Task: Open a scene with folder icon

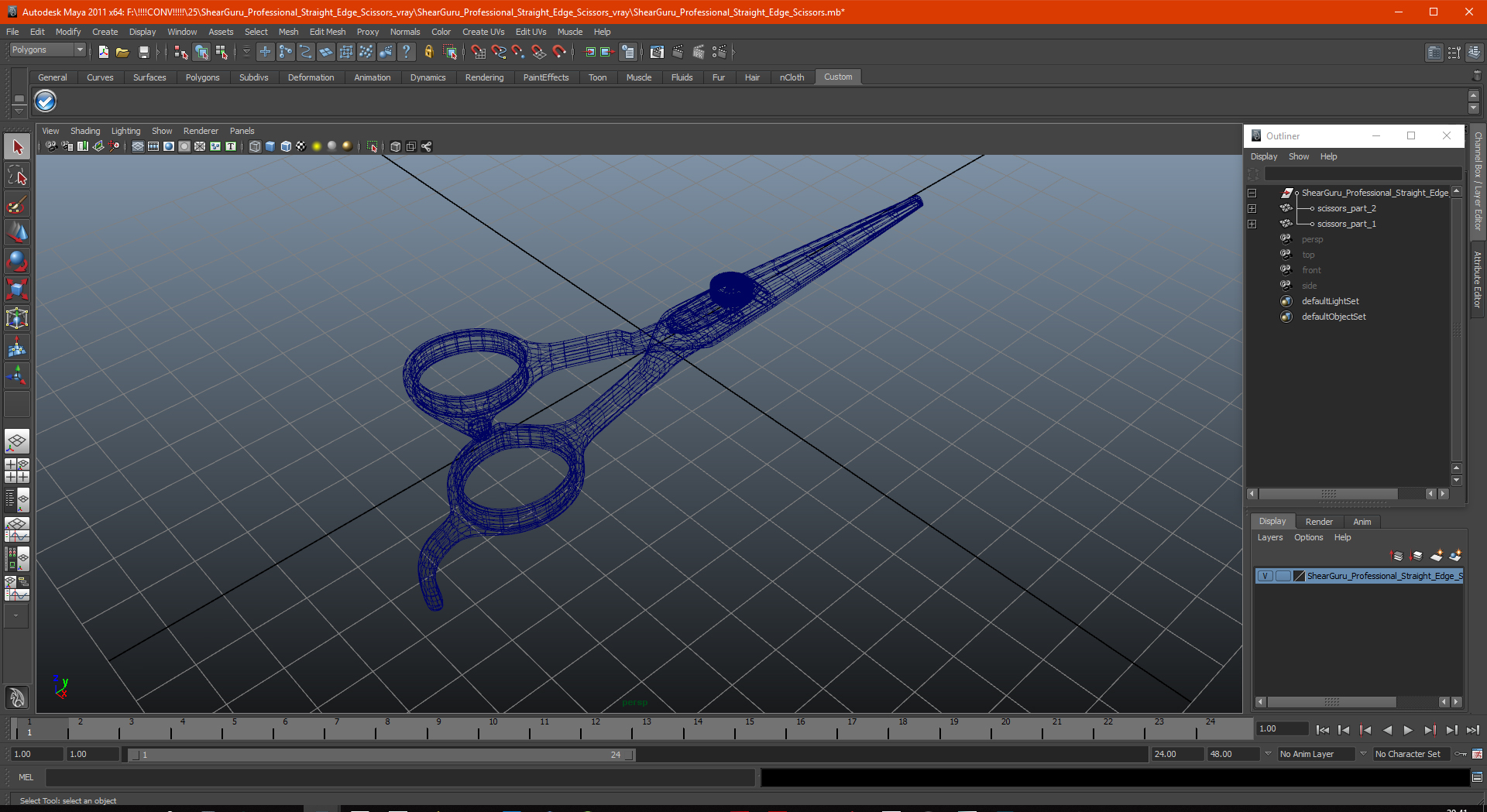Action: tap(122, 52)
